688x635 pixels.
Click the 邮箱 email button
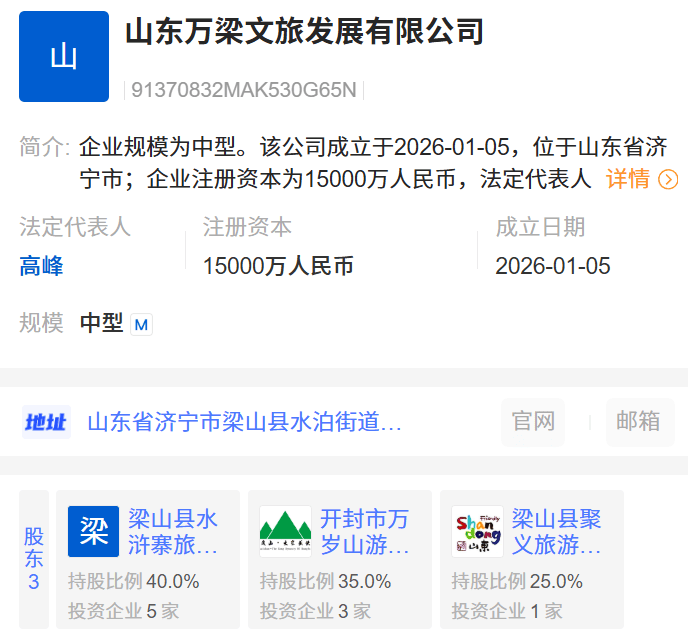point(639,422)
